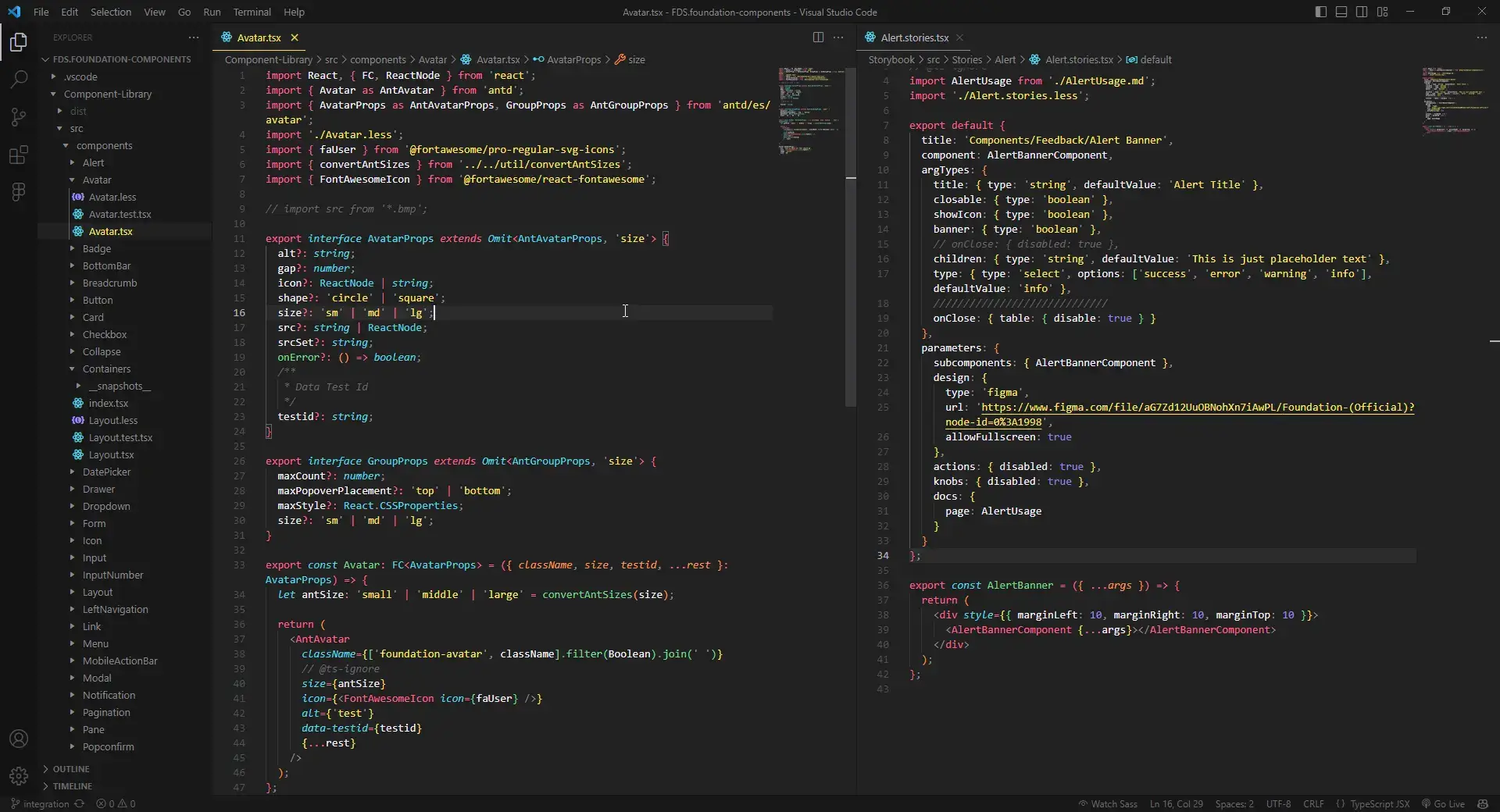Click the split editor icon above Avatar.tsx
1500x812 pixels.
[818, 37]
